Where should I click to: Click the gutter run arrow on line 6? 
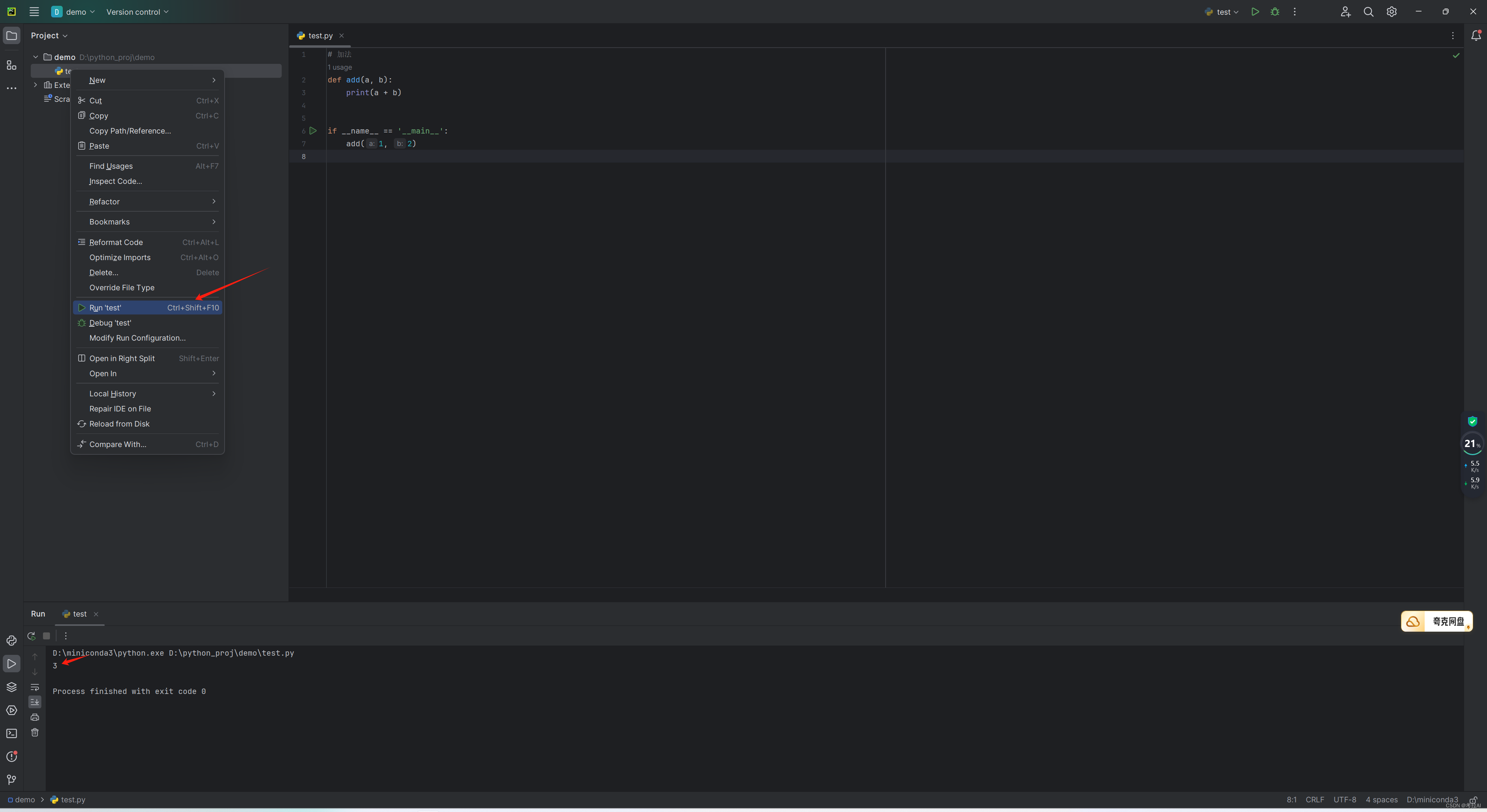coord(313,131)
